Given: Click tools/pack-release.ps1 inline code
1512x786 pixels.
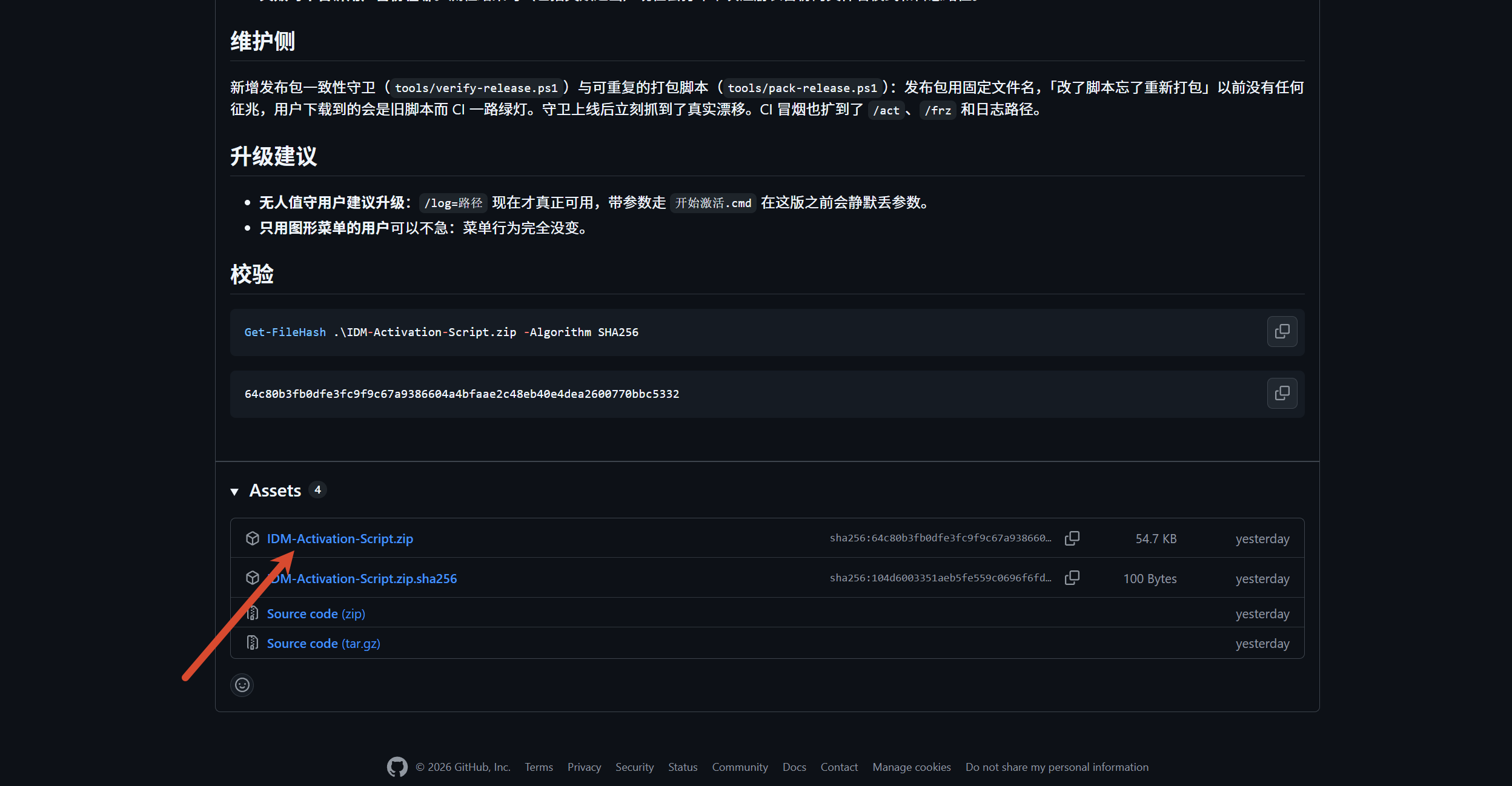Looking at the screenshot, I should click(802, 88).
